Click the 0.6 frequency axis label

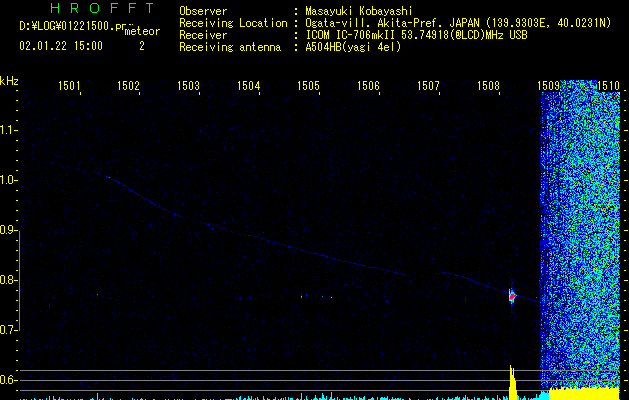point(7,380)
